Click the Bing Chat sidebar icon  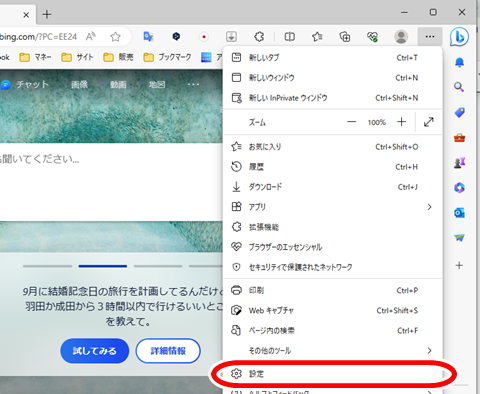pos(459,37)
